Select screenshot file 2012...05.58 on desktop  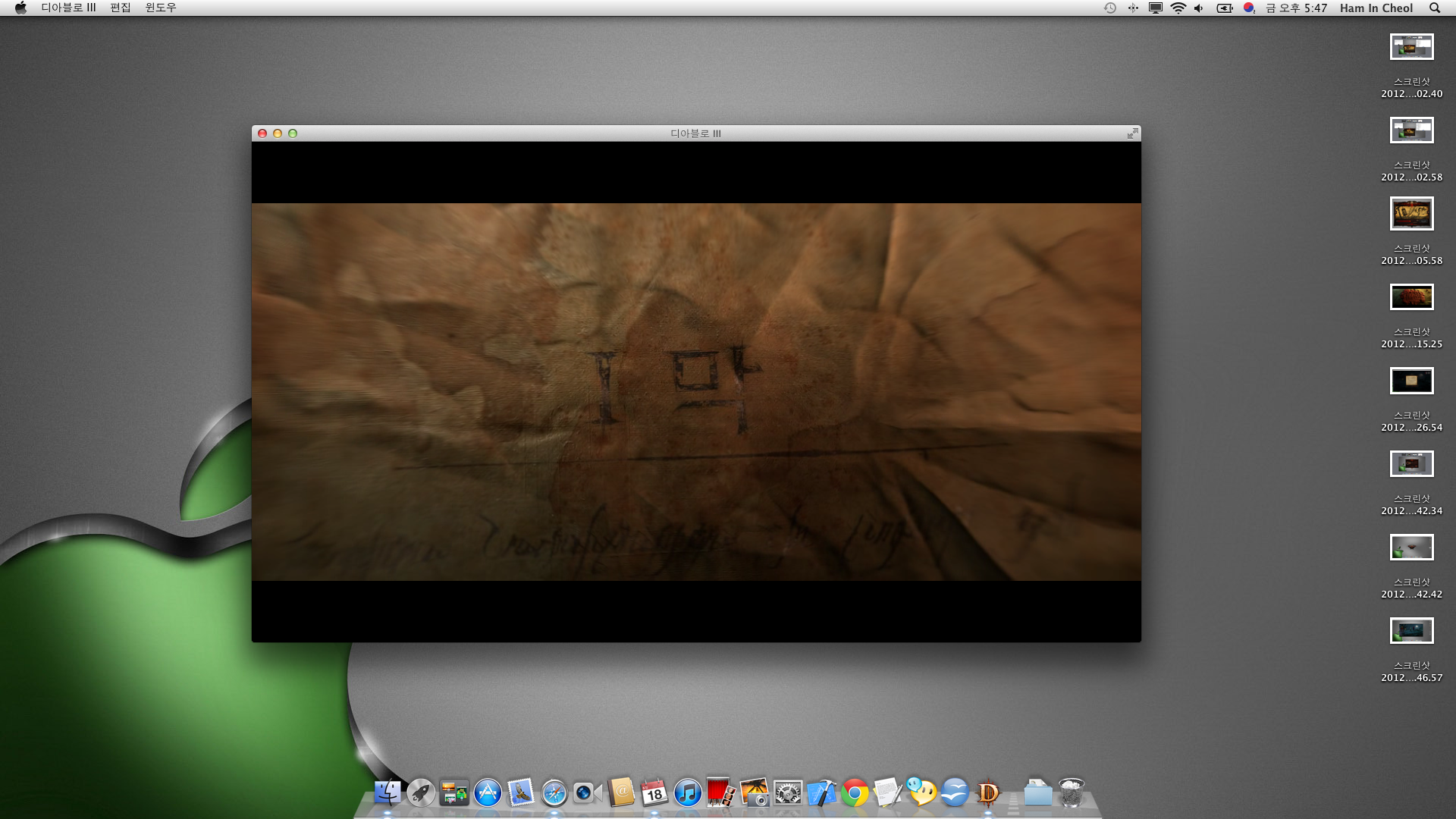(1411, 231)
